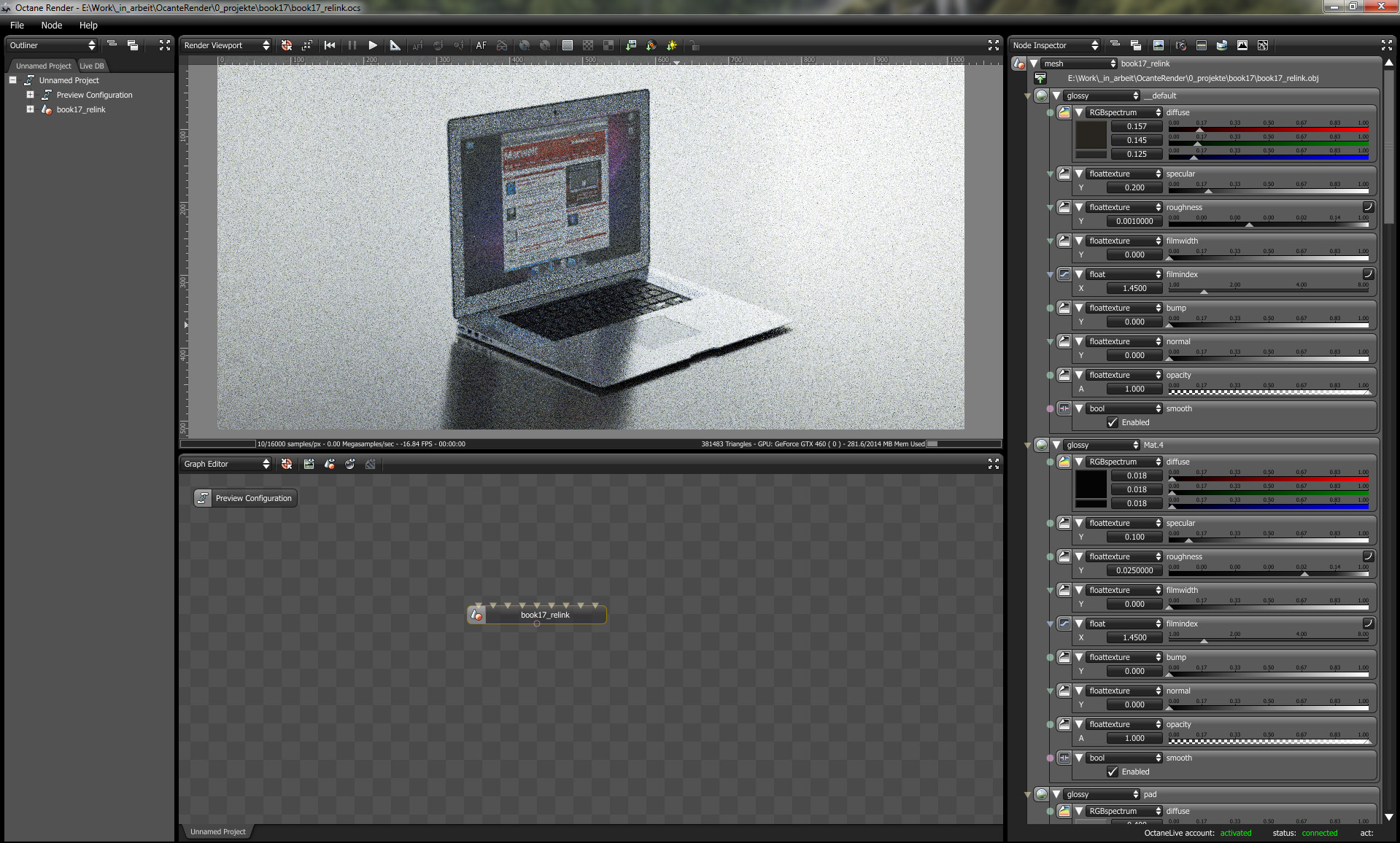
Task: Toggle the AF auto focus icon
Action: (x=481, y=45)
